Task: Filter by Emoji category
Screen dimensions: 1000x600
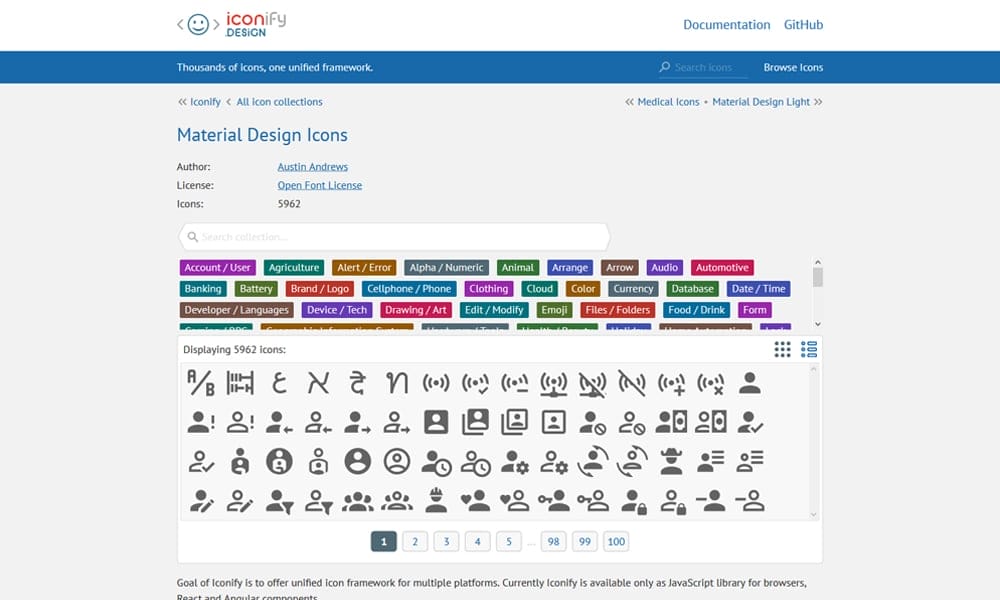Action: 554,310
